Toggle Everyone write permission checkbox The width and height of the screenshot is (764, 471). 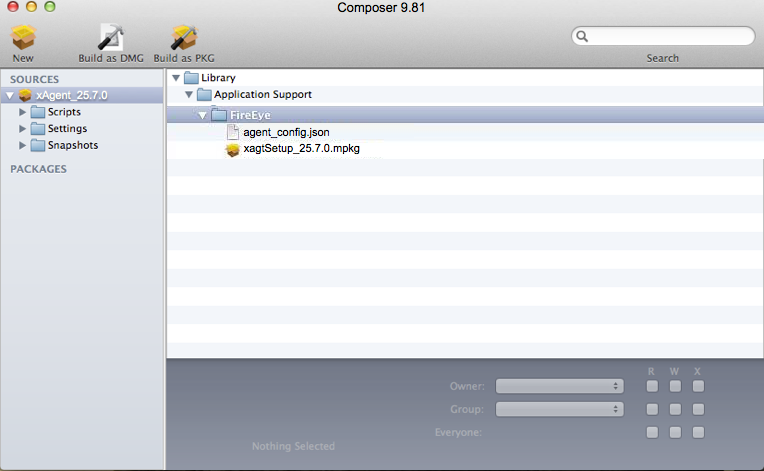675,432
